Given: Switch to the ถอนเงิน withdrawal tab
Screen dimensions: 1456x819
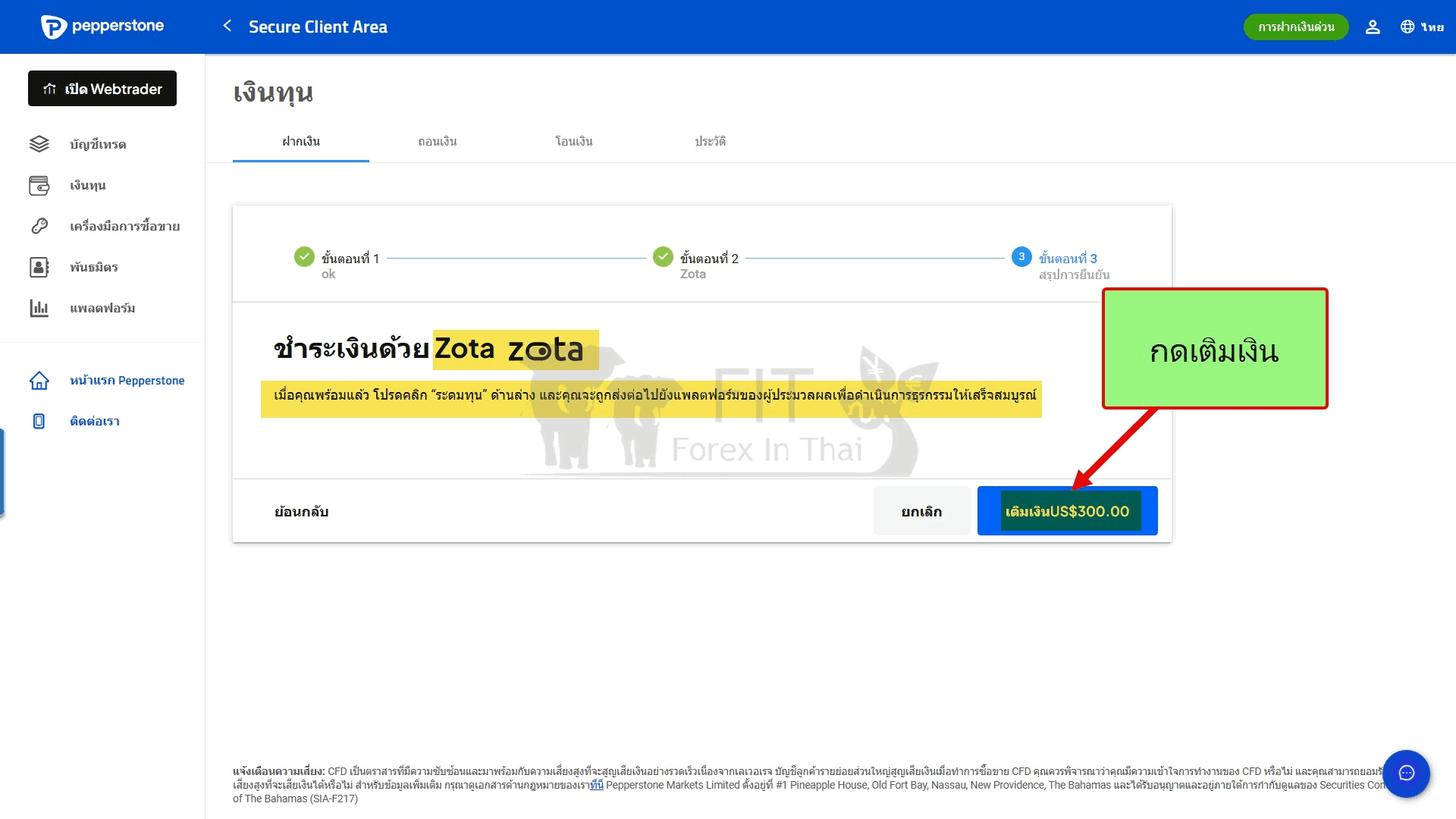Looking at the screenshot, I should tap(438, 142).
